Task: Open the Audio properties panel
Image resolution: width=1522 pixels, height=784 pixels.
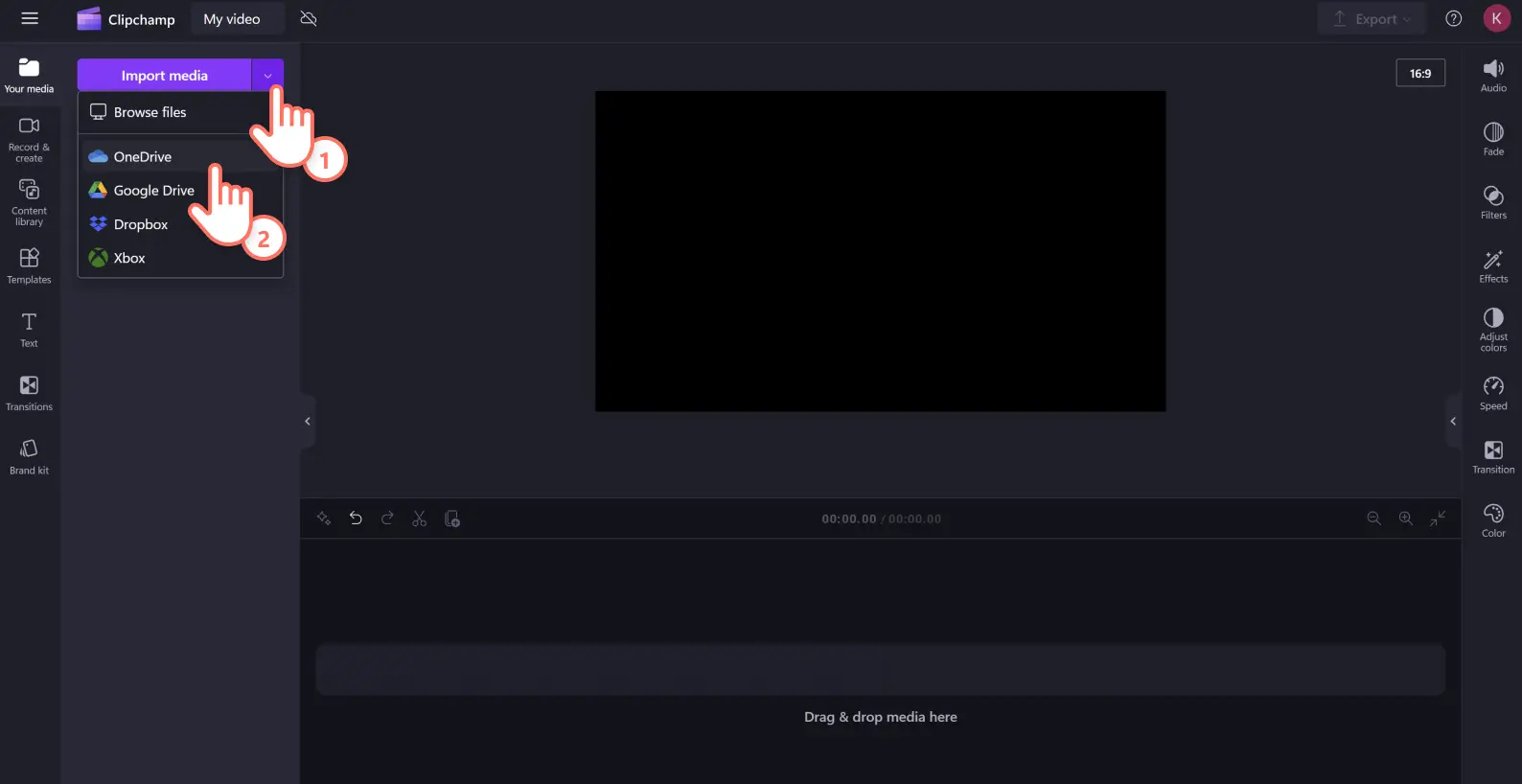Action: point(1493,76)
